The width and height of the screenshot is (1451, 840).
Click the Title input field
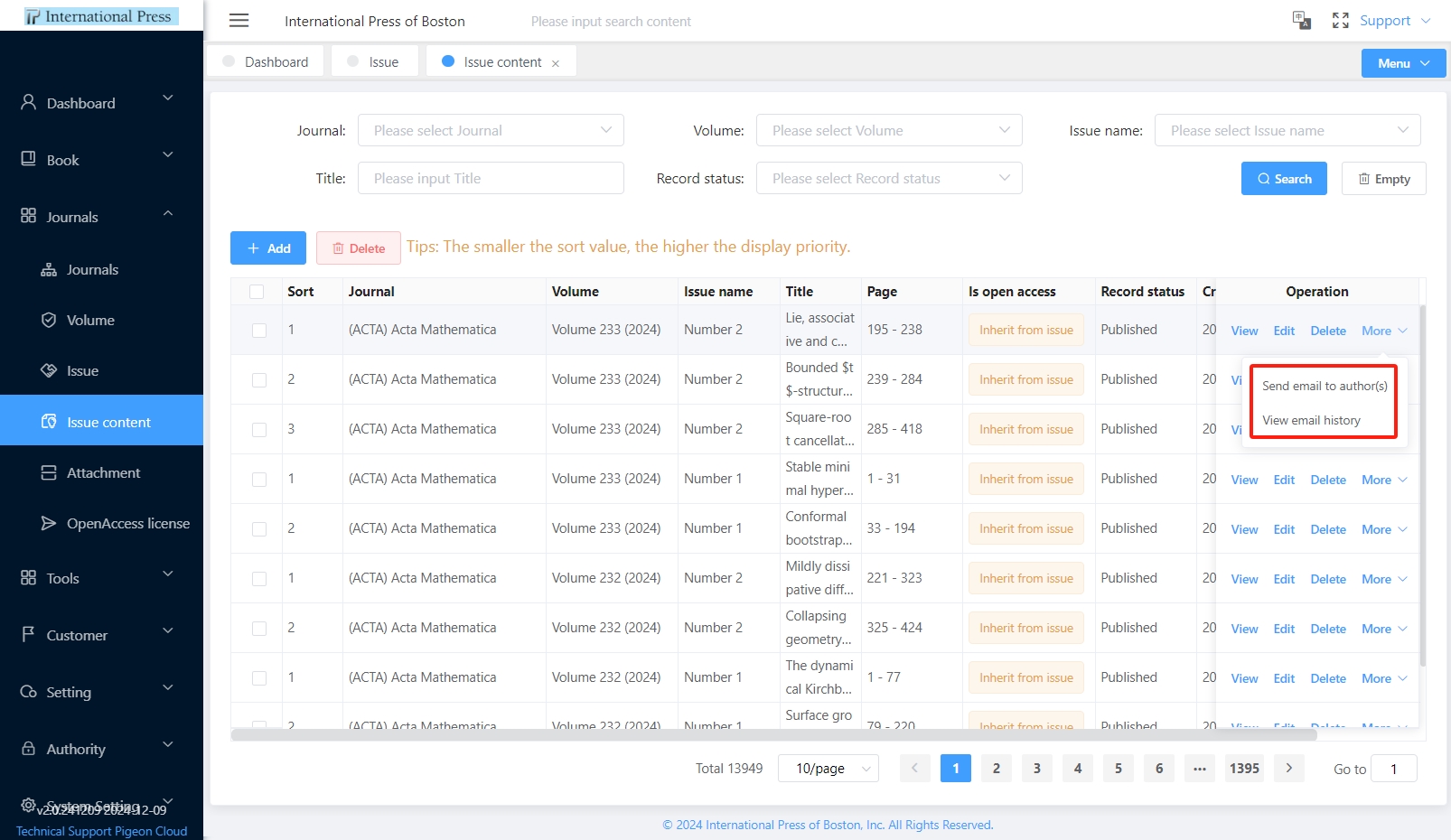pos(491,178)
